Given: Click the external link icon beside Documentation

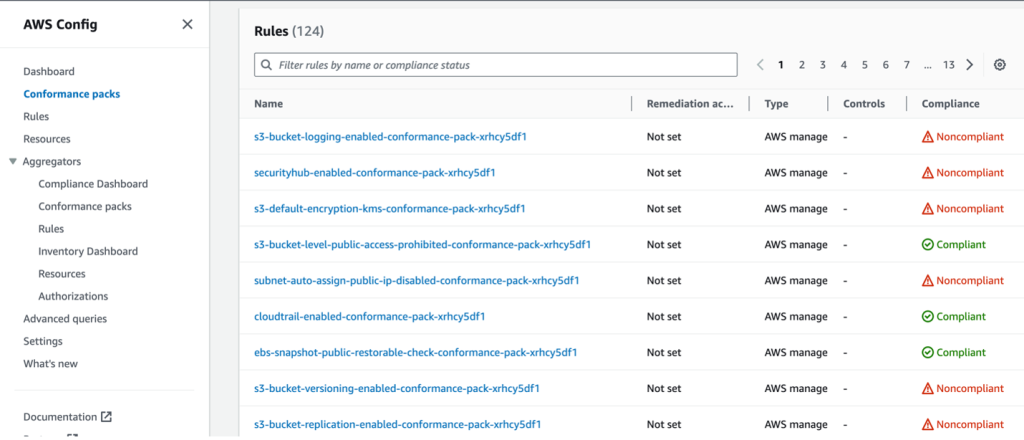Looking at the screenshot, I should tap(106, 416).
